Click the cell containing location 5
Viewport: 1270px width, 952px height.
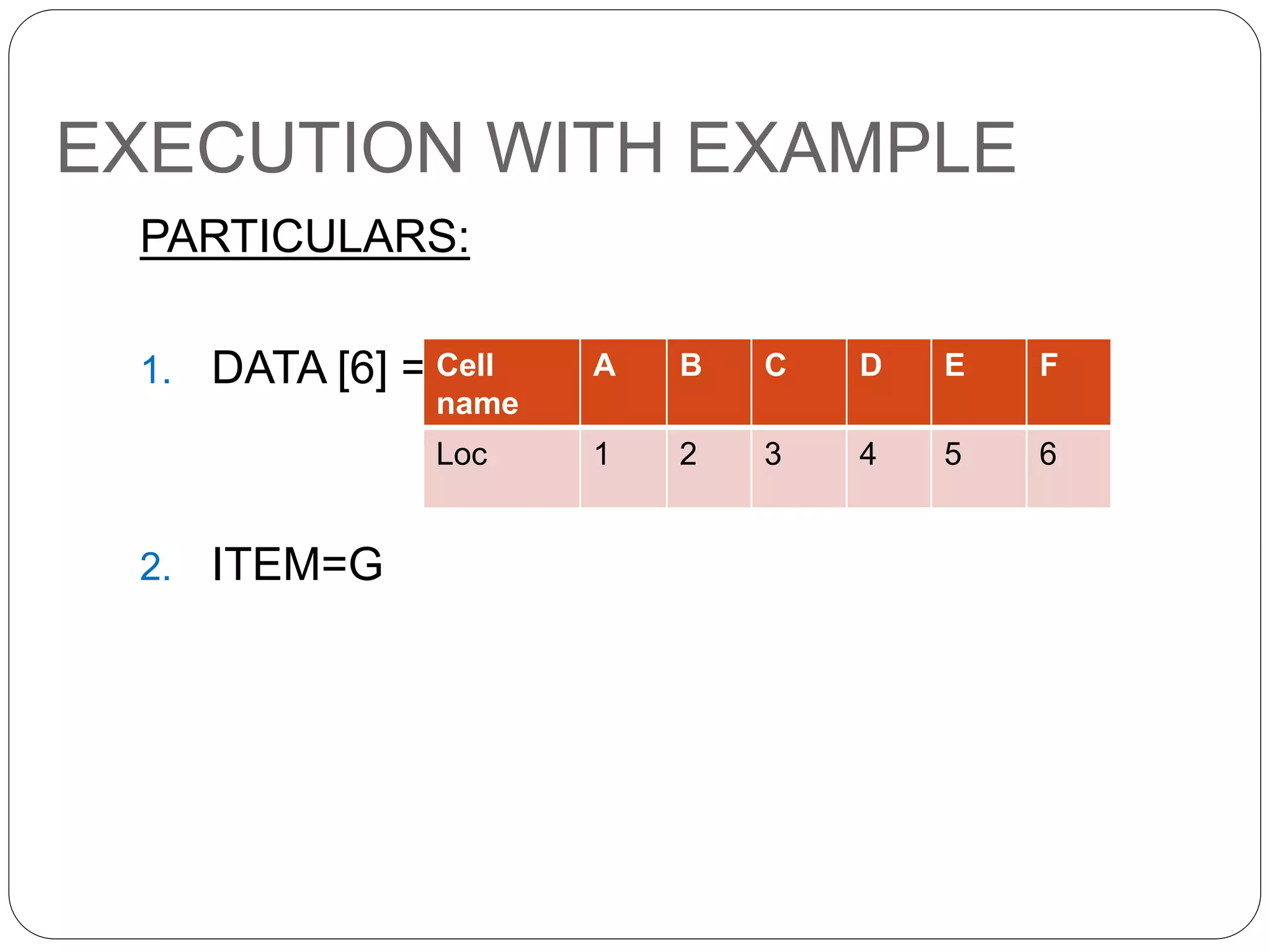979,468
